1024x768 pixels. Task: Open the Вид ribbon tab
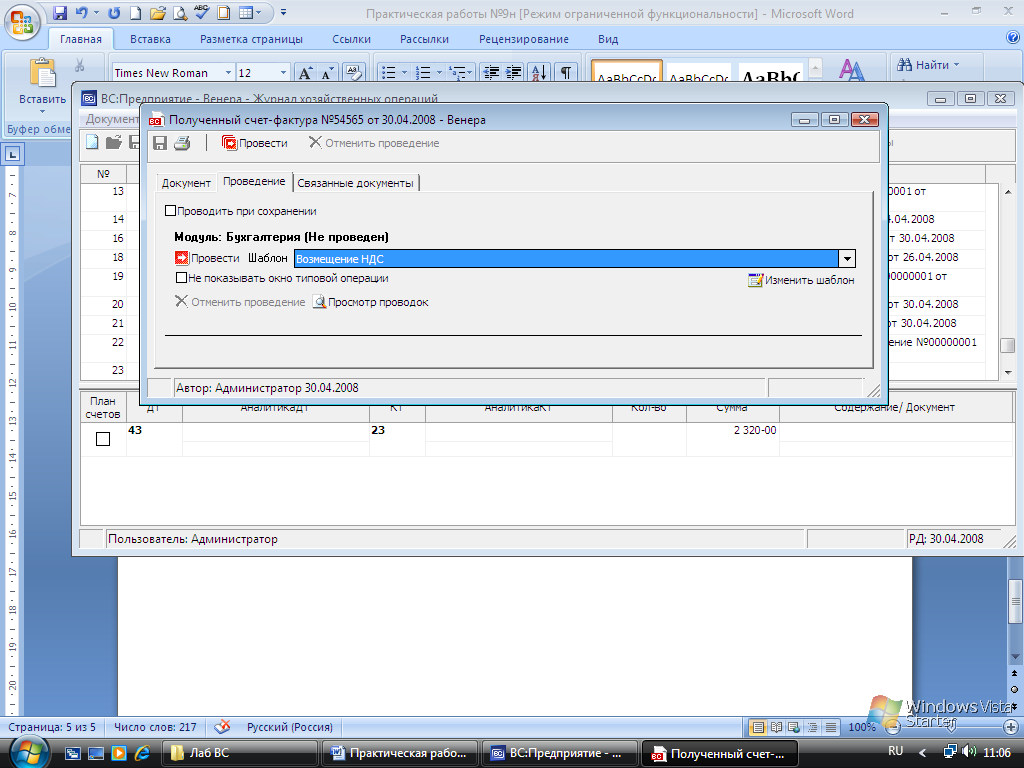(608, 39)
